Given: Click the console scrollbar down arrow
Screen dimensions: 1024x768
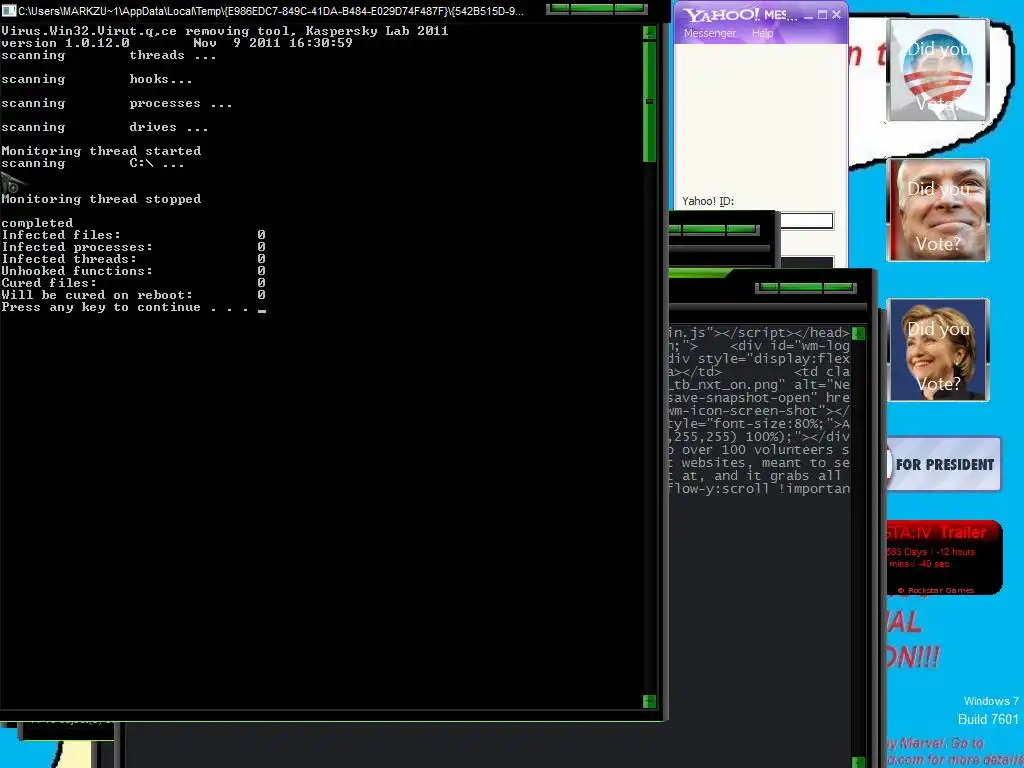Looking at the screenshot, I should point(649,701).
